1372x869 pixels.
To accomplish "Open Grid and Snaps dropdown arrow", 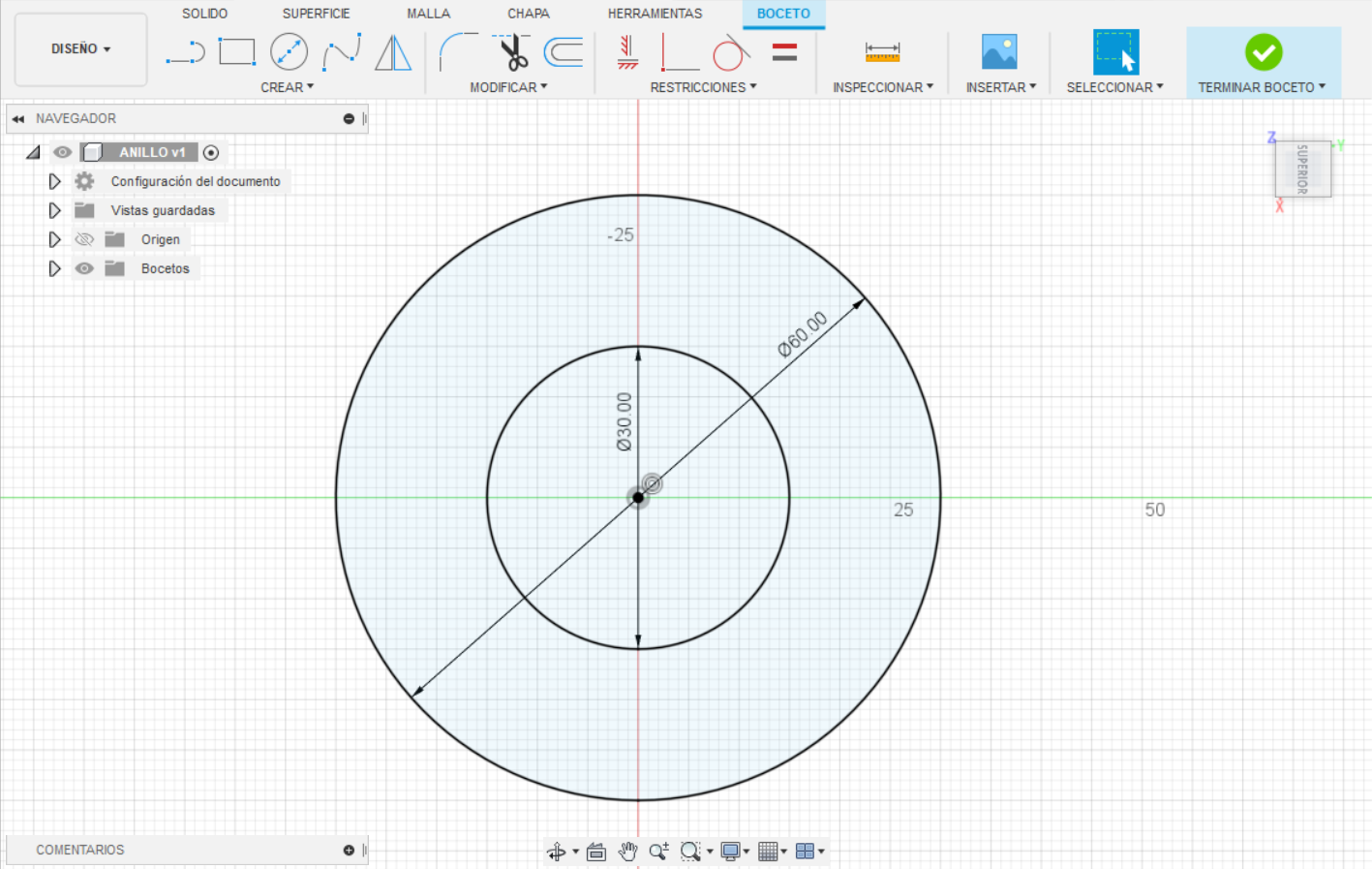I will click(x=783, y=852).
